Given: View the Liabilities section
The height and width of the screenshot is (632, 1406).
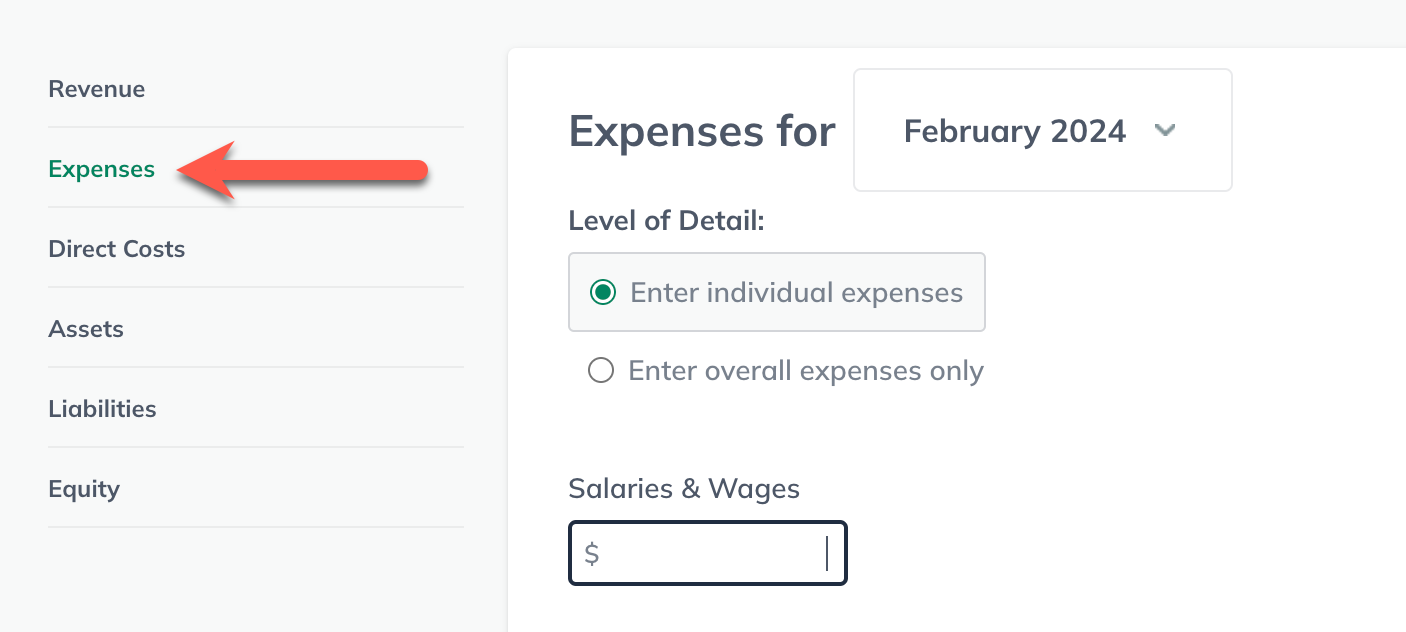Looking at the screenshot, I should (x=102, y=408).
